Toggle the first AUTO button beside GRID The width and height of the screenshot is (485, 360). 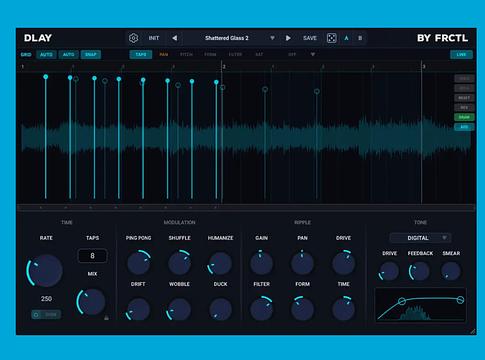tap(46, 54)
